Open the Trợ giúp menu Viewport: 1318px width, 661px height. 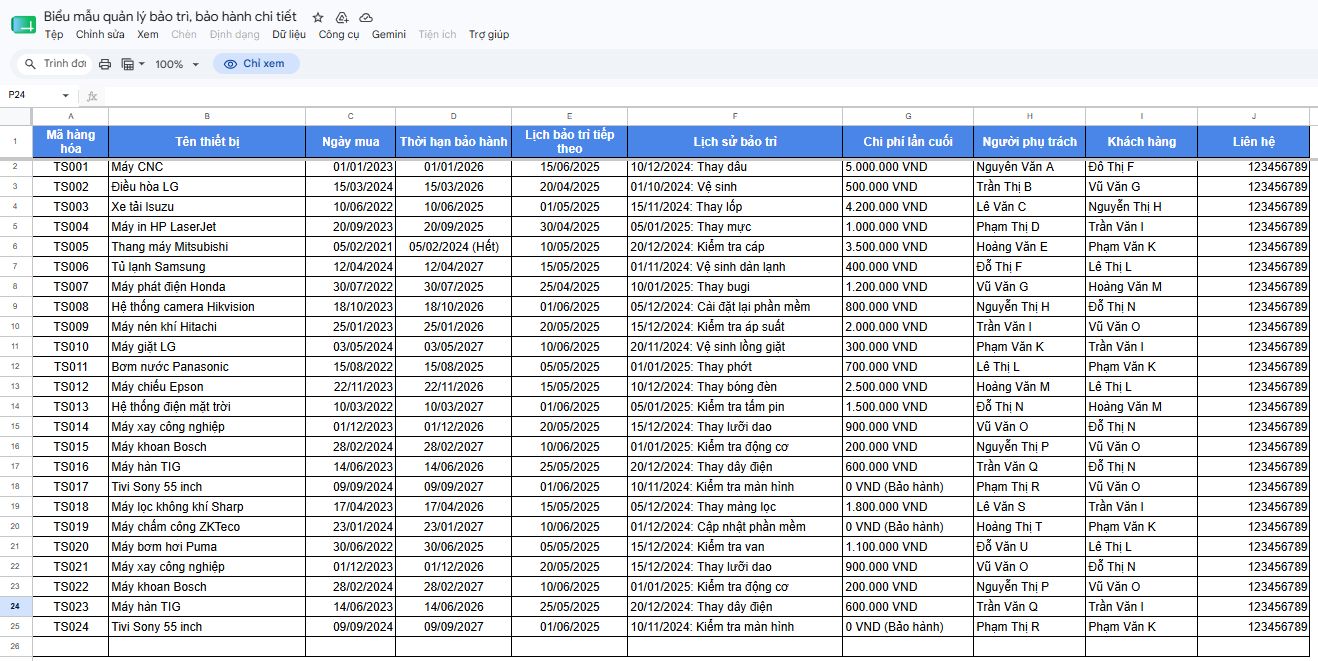(489, 34)
